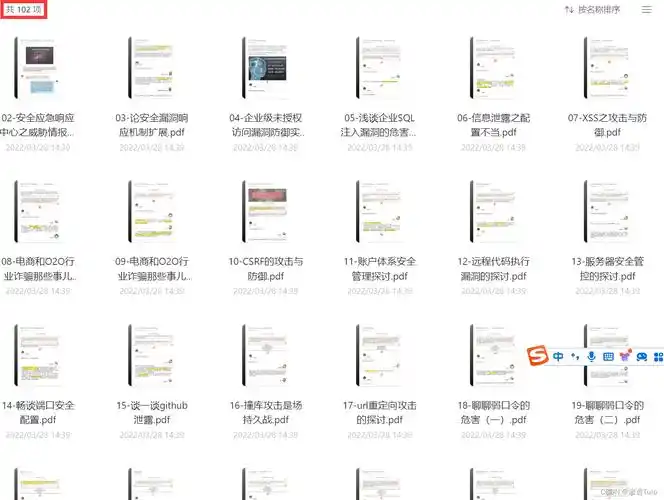Switch punctuation mode in Sogou toolbar
The height and width of the screenshot is (500, 664).
[575, 356]
